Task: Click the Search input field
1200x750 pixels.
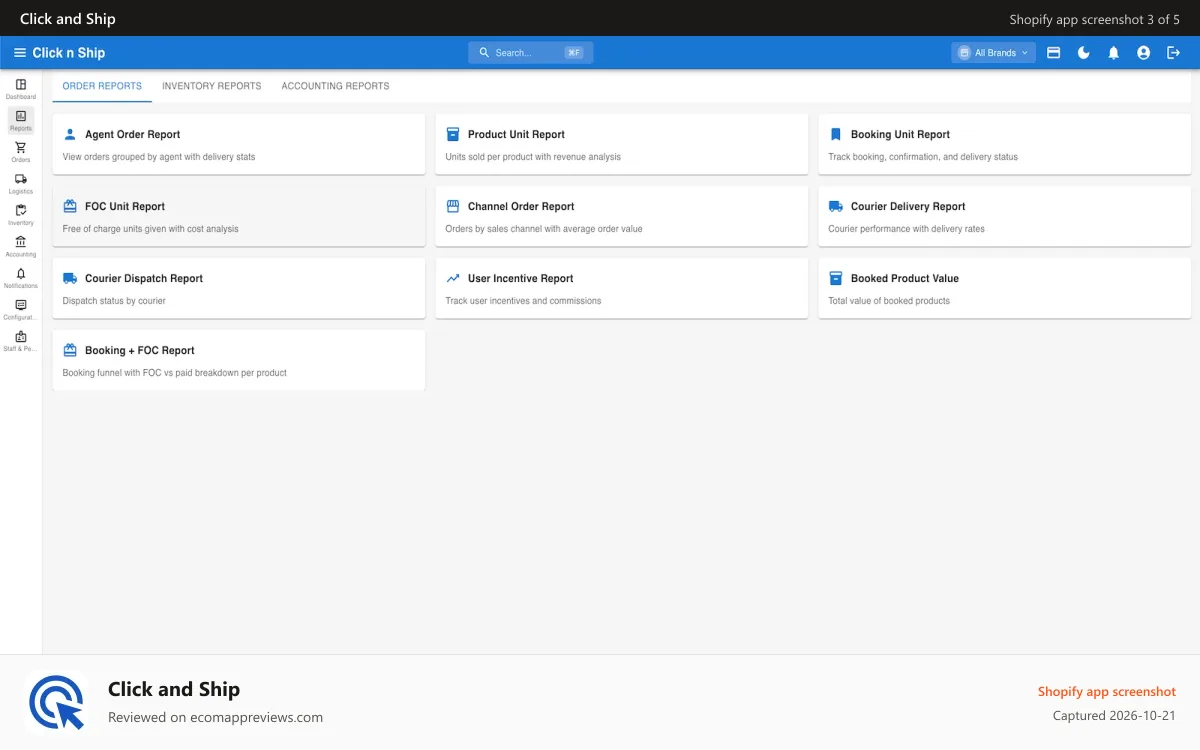Action: pyautogui.click(x=531, y=53)
